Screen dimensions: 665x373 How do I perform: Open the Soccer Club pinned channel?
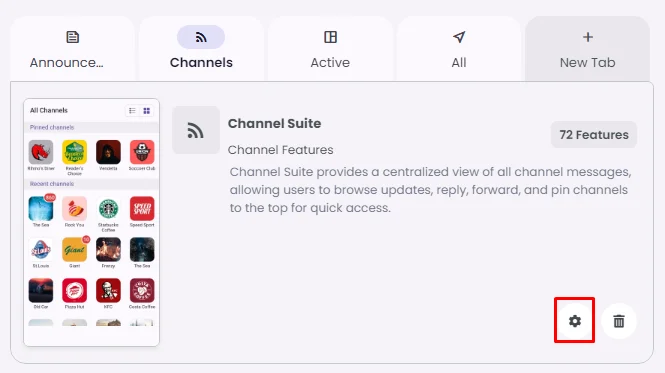point(142,152)
